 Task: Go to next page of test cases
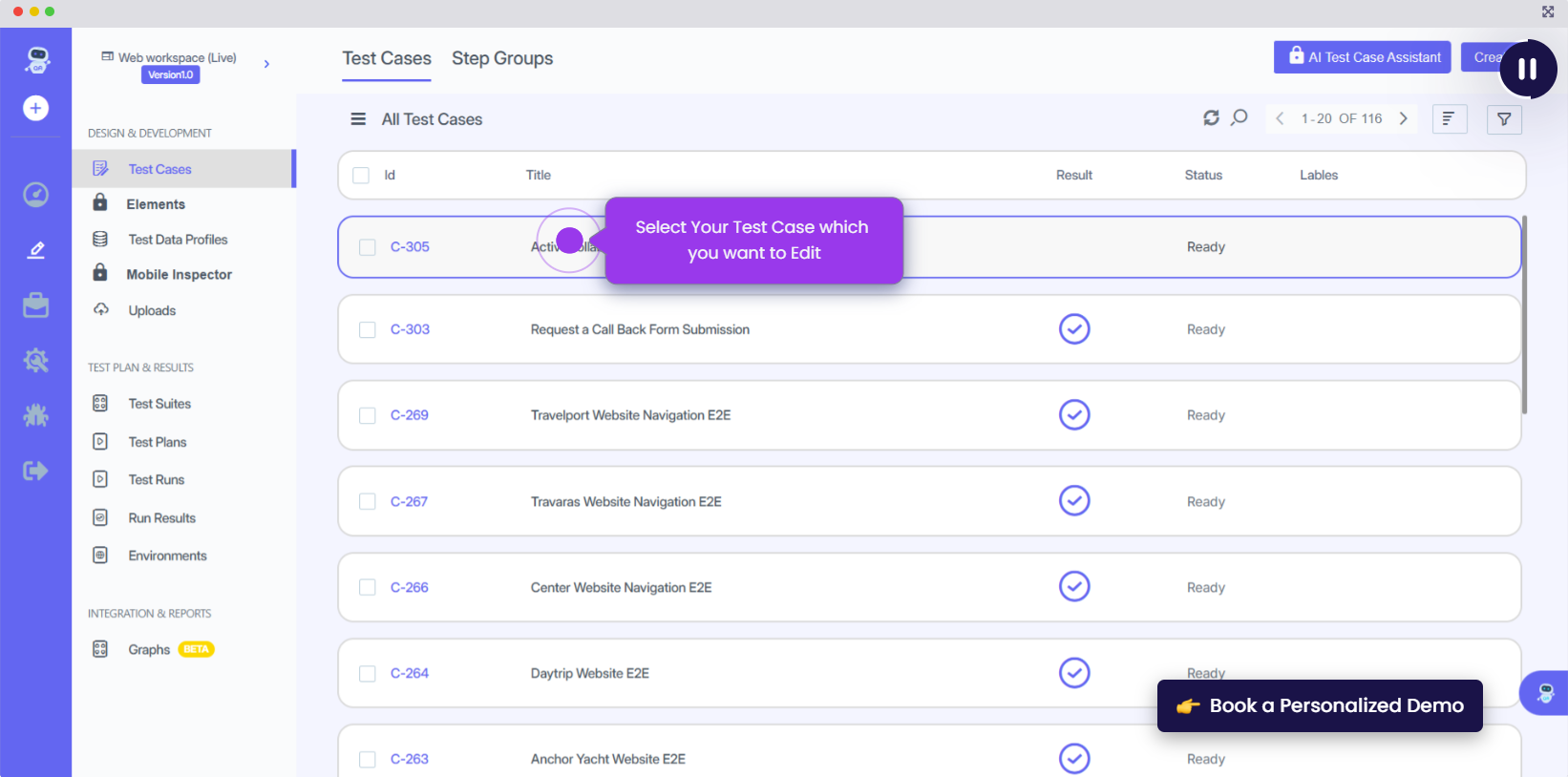1403,118
